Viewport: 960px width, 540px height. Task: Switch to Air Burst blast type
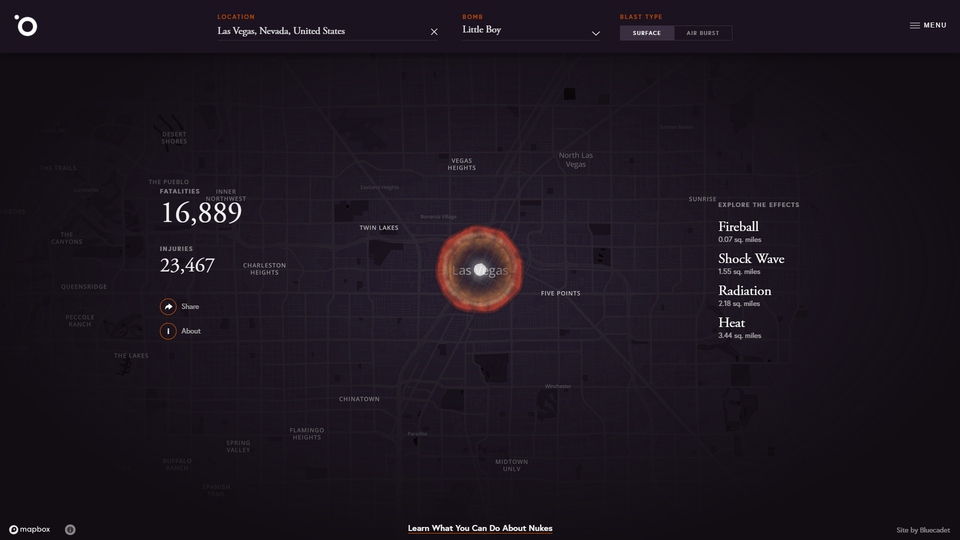point(703,33)
